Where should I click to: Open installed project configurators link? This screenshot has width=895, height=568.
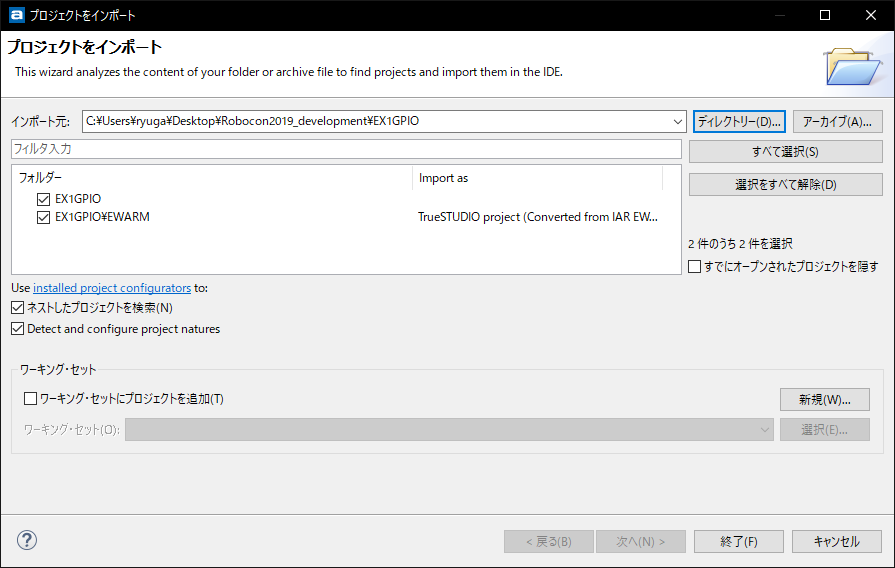click(x=112, y=288)
